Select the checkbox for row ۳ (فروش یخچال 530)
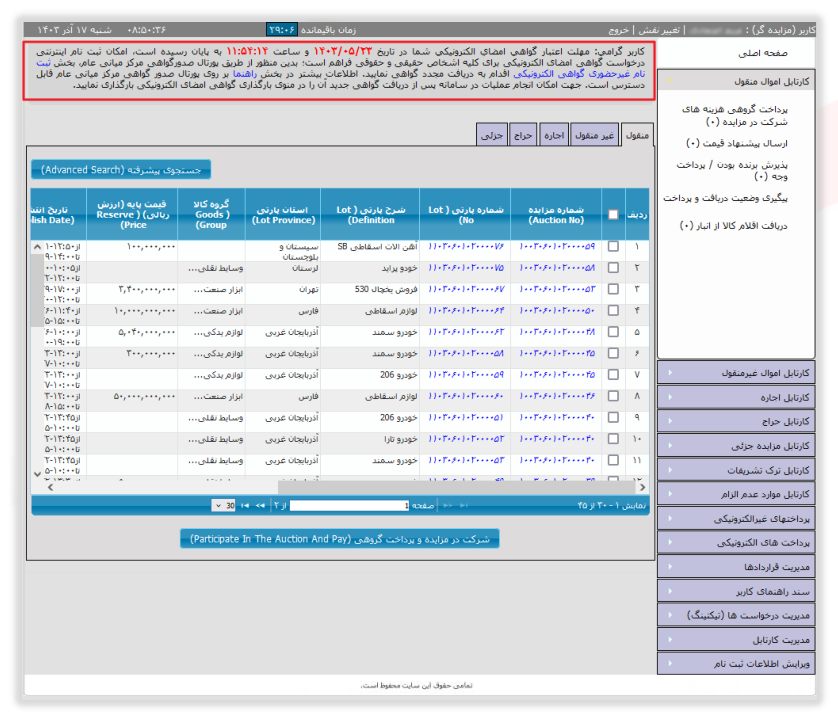838x721 pixels. tap(613, 289)
